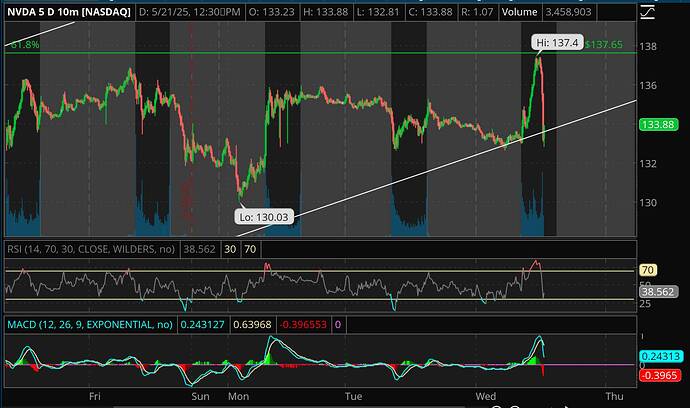690x408 pixels.
Task: Click the red MACD diff value -0.396553
Action: click(303, 325)
